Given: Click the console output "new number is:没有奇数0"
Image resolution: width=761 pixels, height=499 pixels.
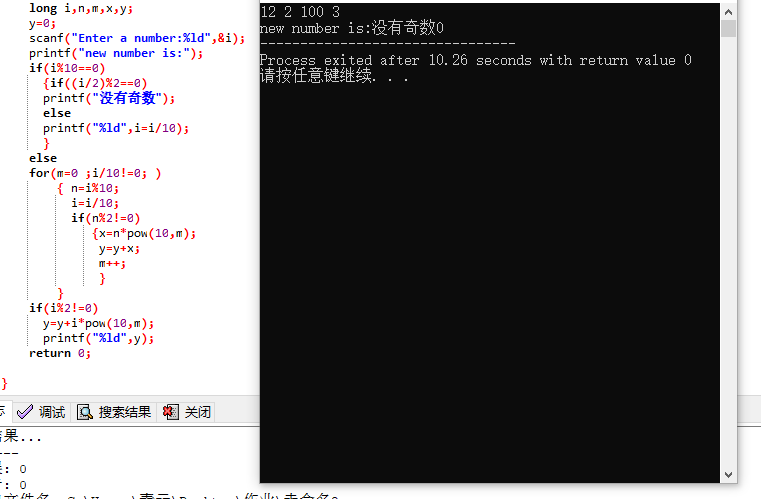Looking at the screenshot, I should (352, 28).
